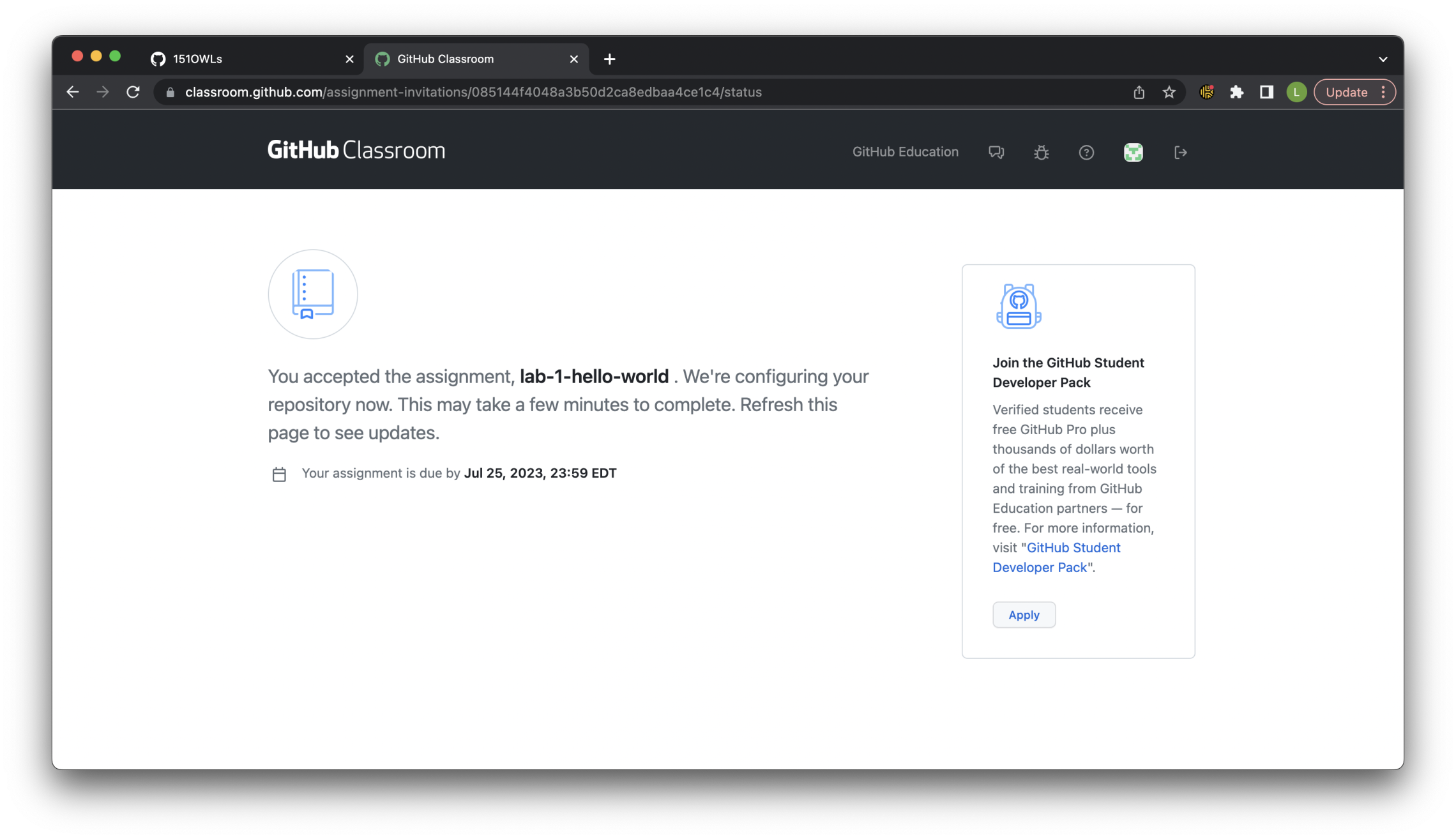Select the GitHub Classroom tab
Viewport: 1456px width, 839px height.
click(476, 59)
